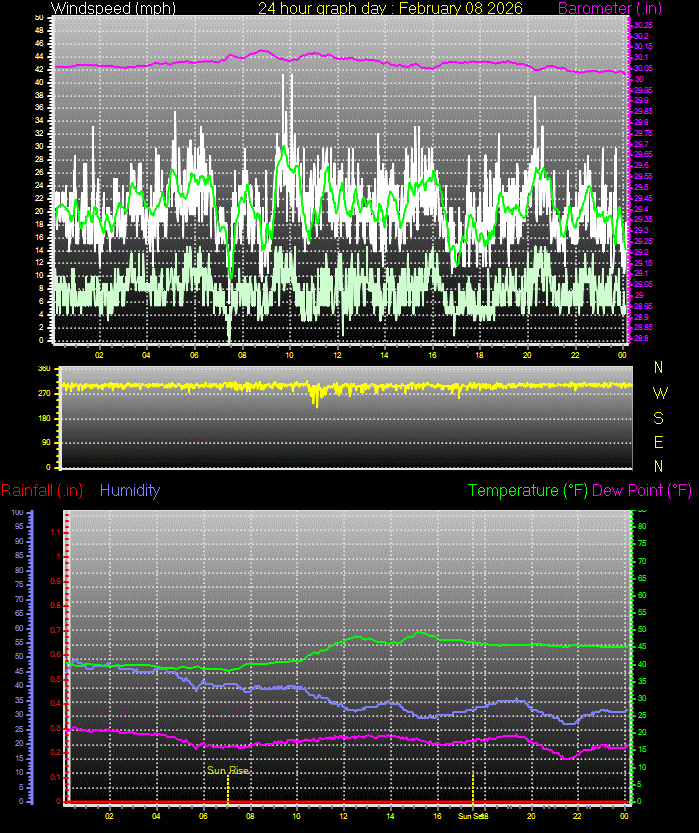699x833 pixels.
Task: Click 270 on the wind direction axis
Action: (x=44, y=394)
